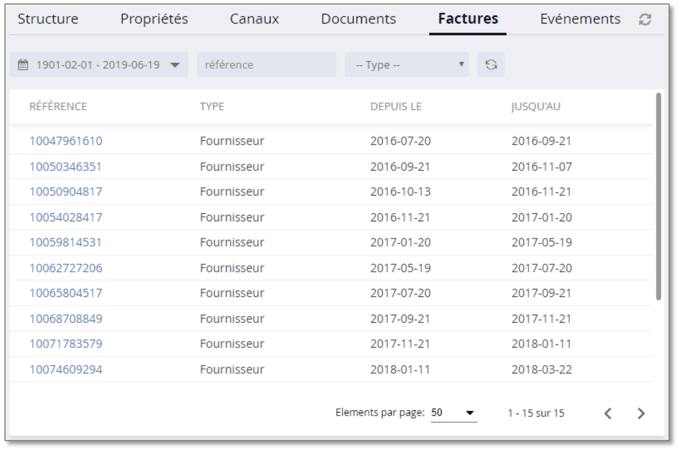688x454 pixels.
Task: Select the Evénements tab
Action: pos(580,19)
